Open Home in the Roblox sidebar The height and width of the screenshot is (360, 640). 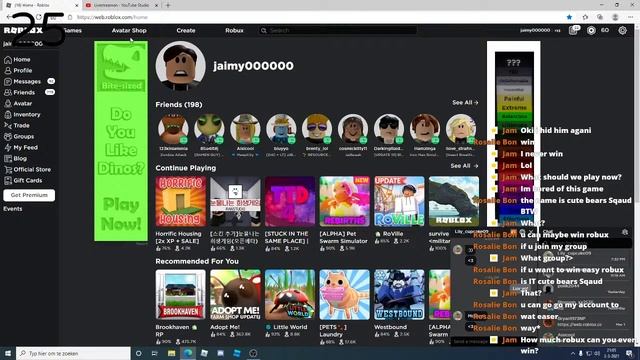tap(17, 60)
